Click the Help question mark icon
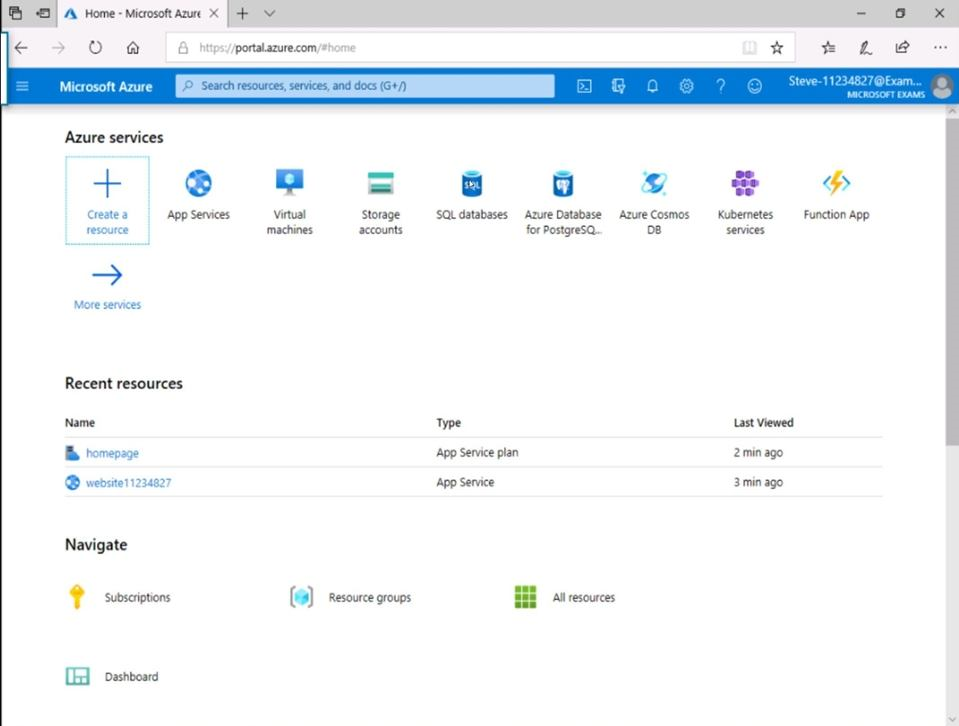Screen dimensions: 959x726 click(720, 86)
